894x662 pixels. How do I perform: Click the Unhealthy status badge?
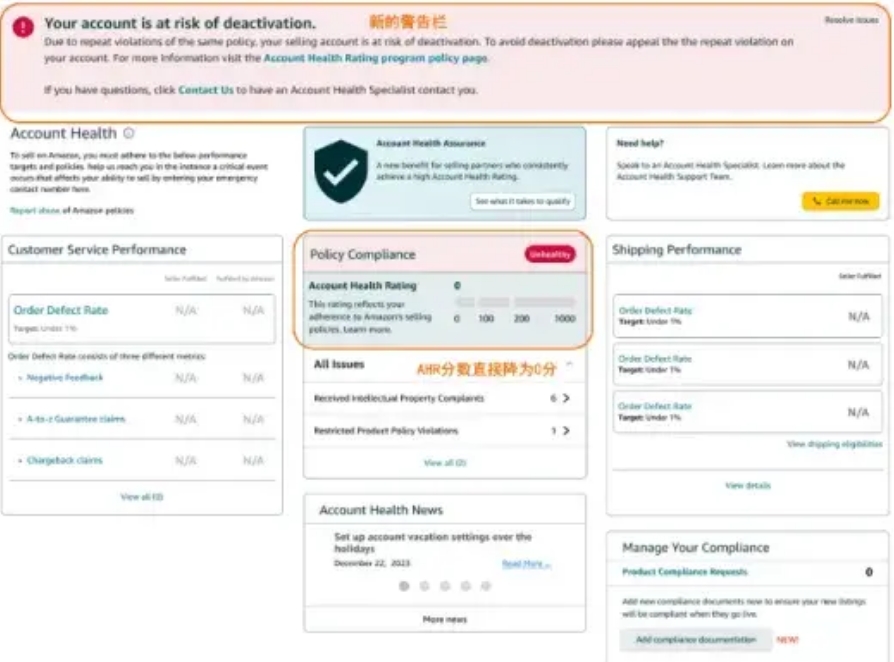(x=550, y=255)
